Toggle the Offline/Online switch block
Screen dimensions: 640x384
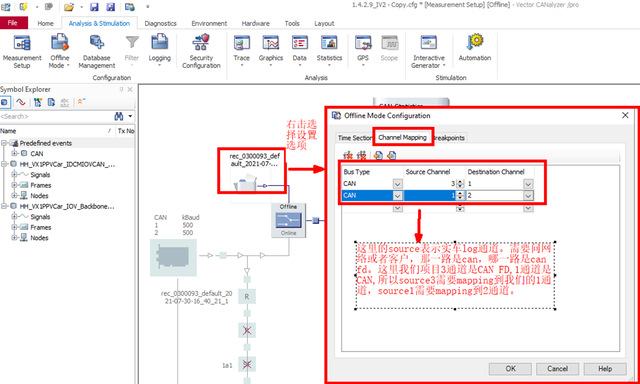pyautogui.click(x=289, y=220)
